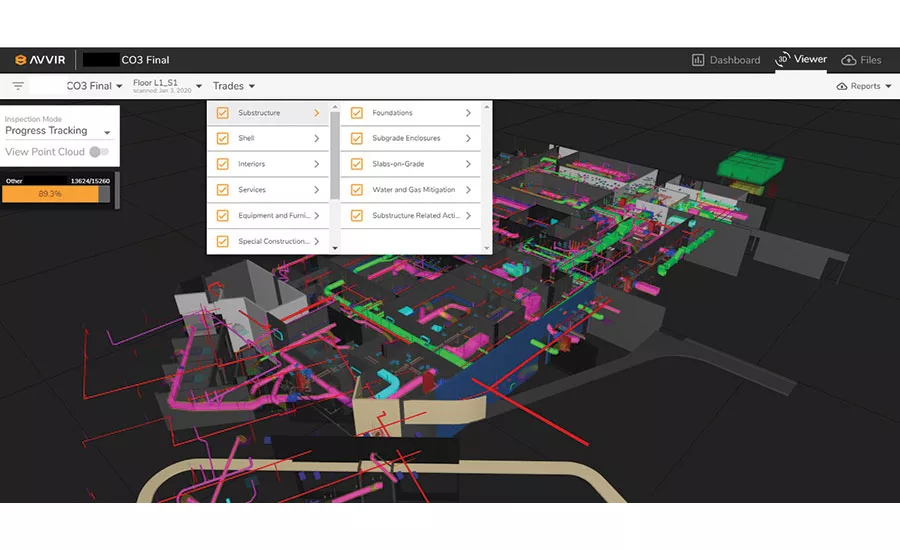Click the 13624/15260 count text

click(90, 181)
